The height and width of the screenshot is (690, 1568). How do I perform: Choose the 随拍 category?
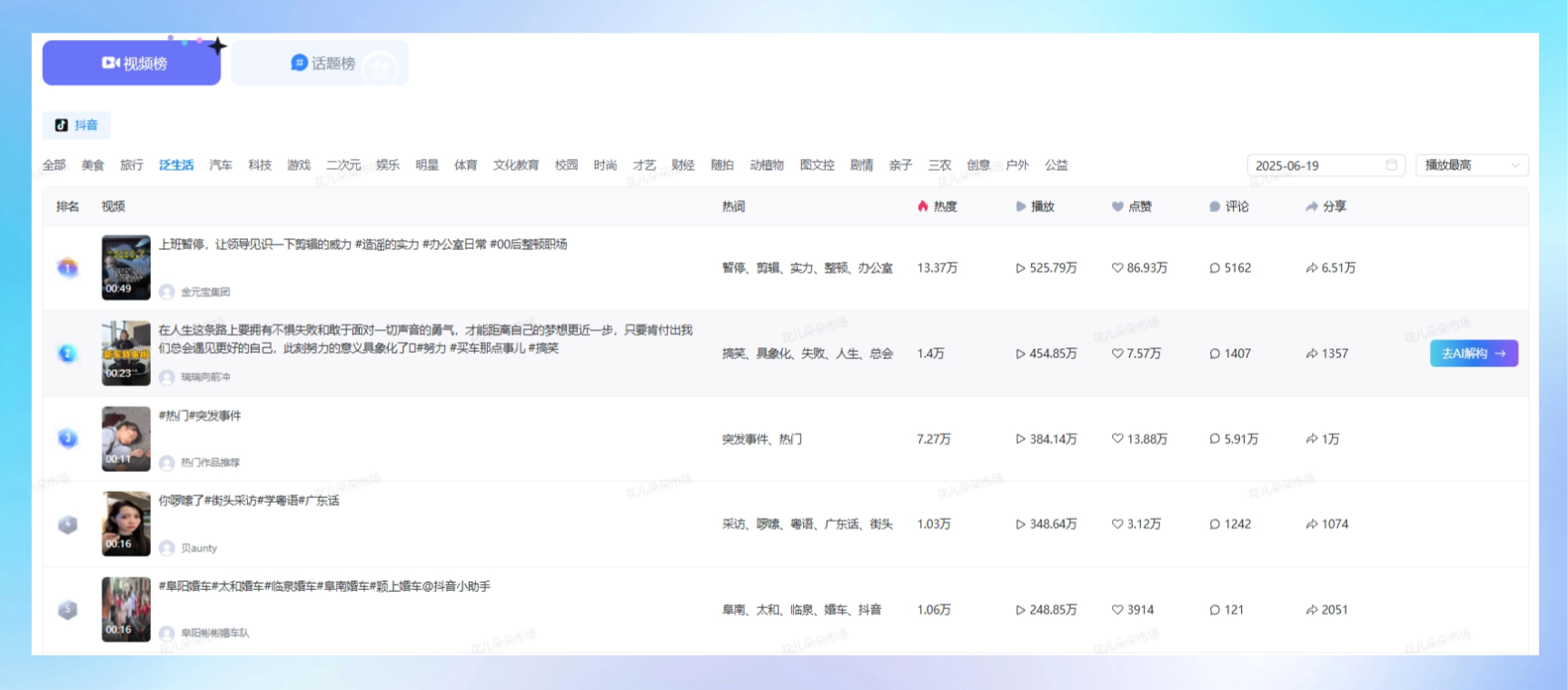pyautogui.click(x=722, y=165)
